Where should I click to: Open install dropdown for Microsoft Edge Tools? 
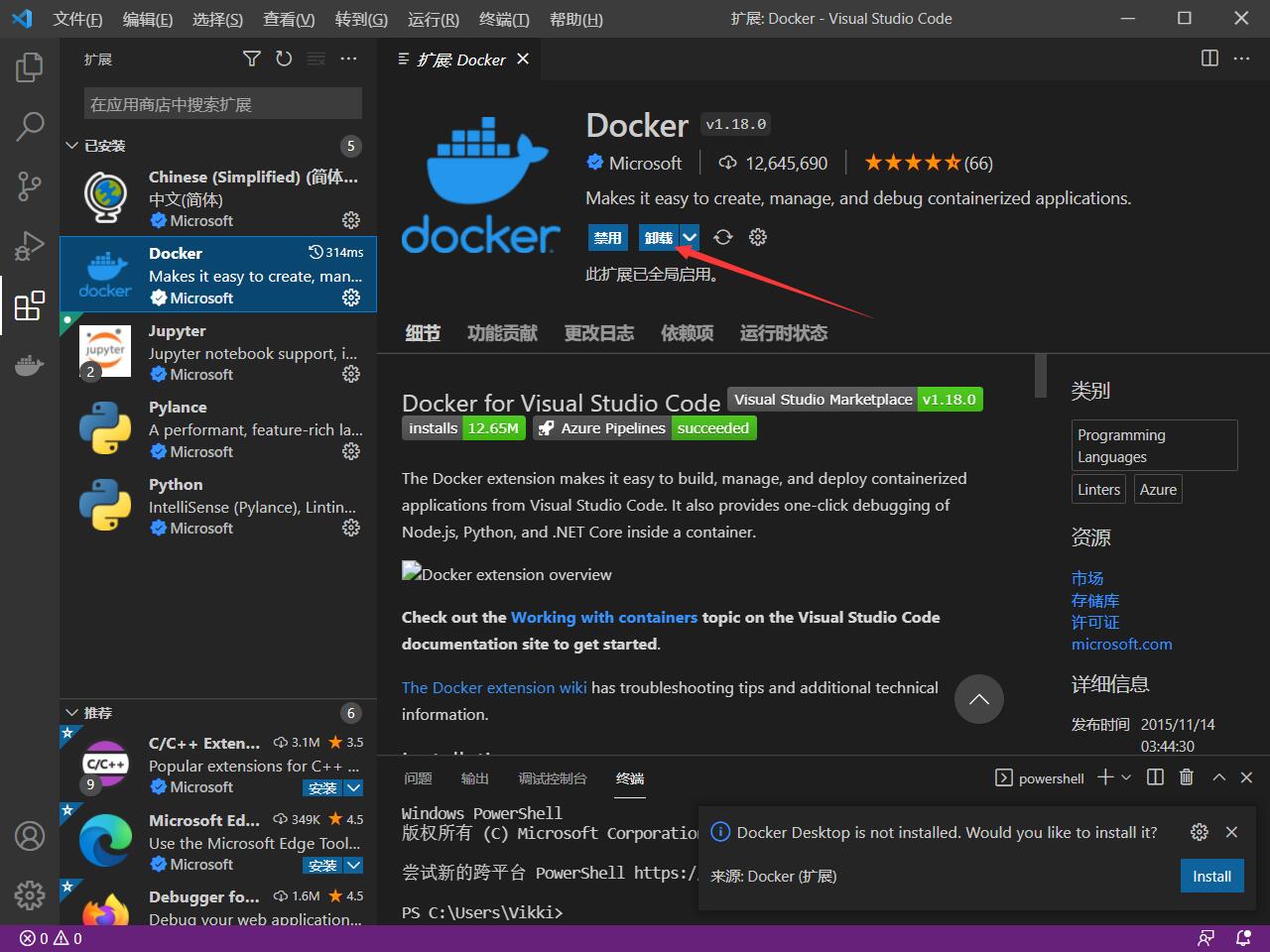(x=353, y=865)
